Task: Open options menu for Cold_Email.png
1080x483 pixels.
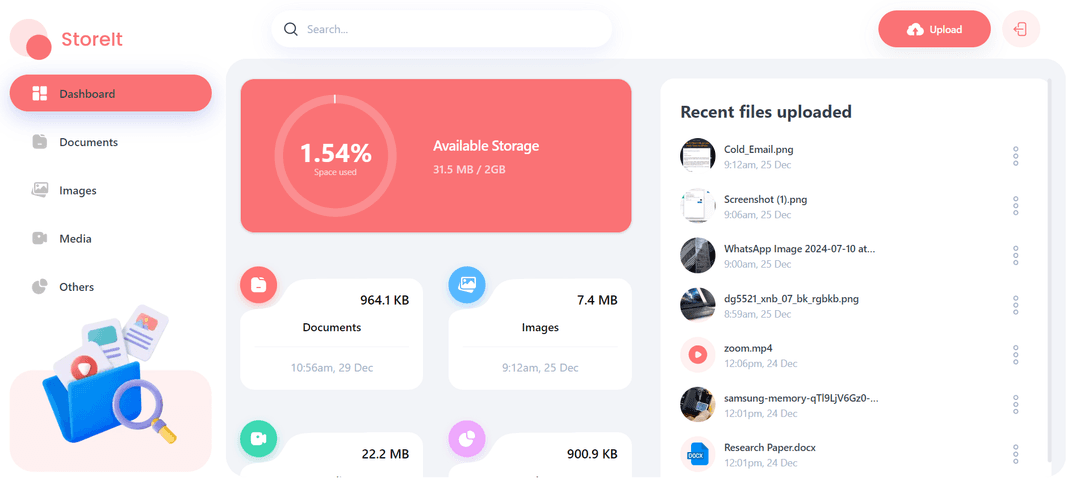Action: pos(1015,156)
